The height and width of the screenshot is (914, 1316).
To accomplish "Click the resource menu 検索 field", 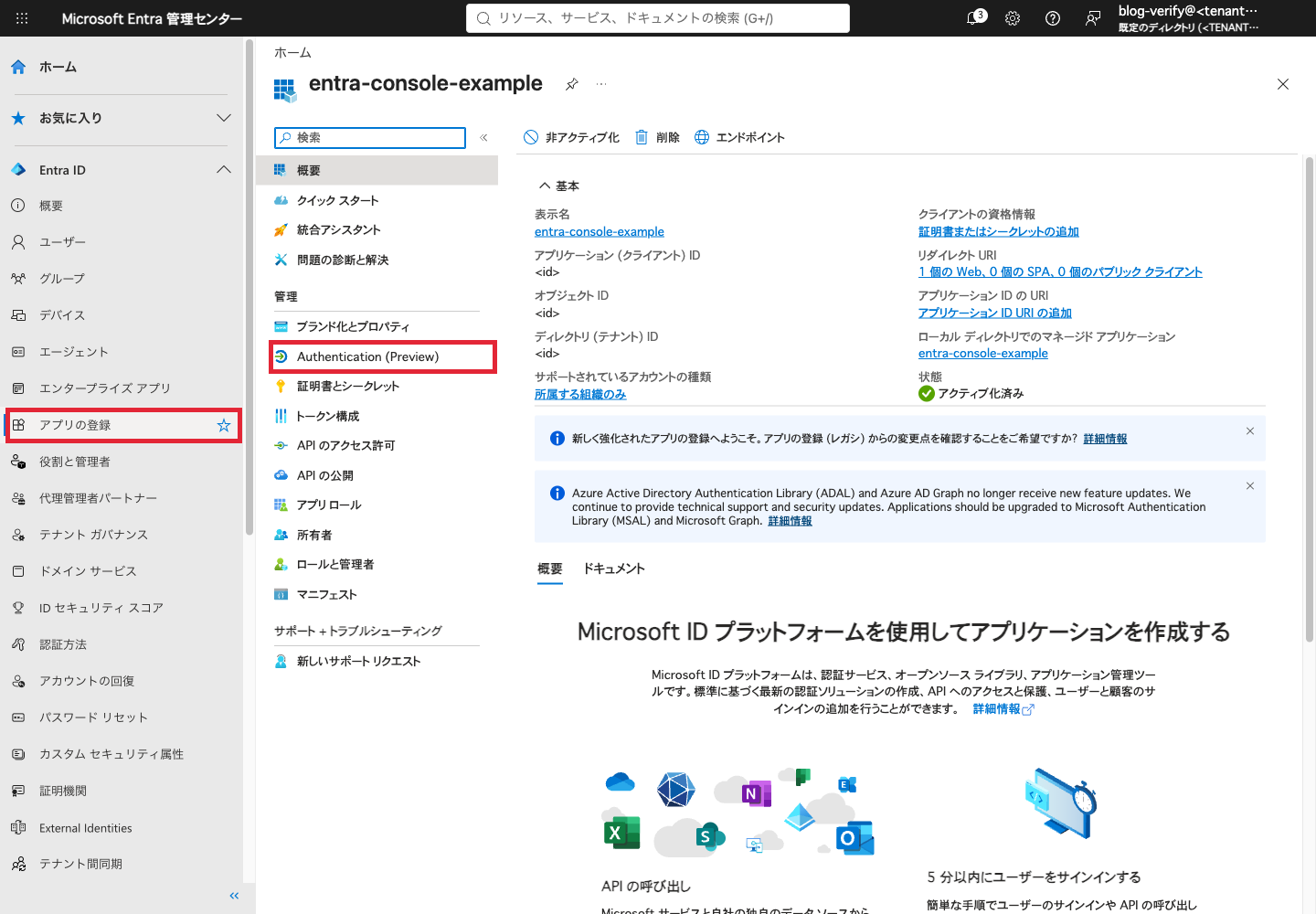I will (x=370, y=138).
